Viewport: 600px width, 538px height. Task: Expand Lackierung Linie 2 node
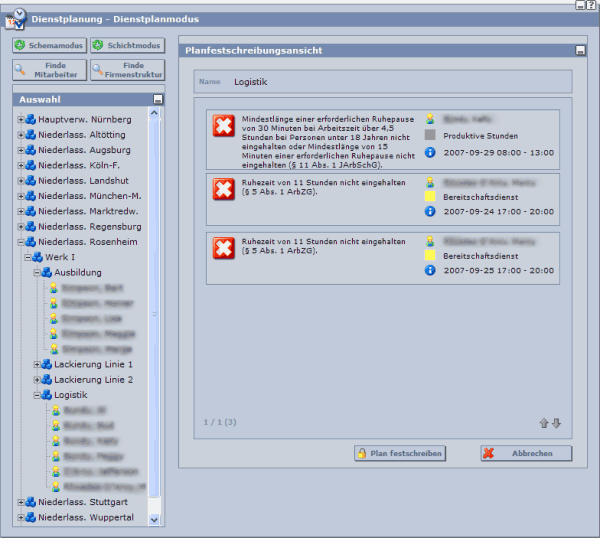click(x=37, y=380)
